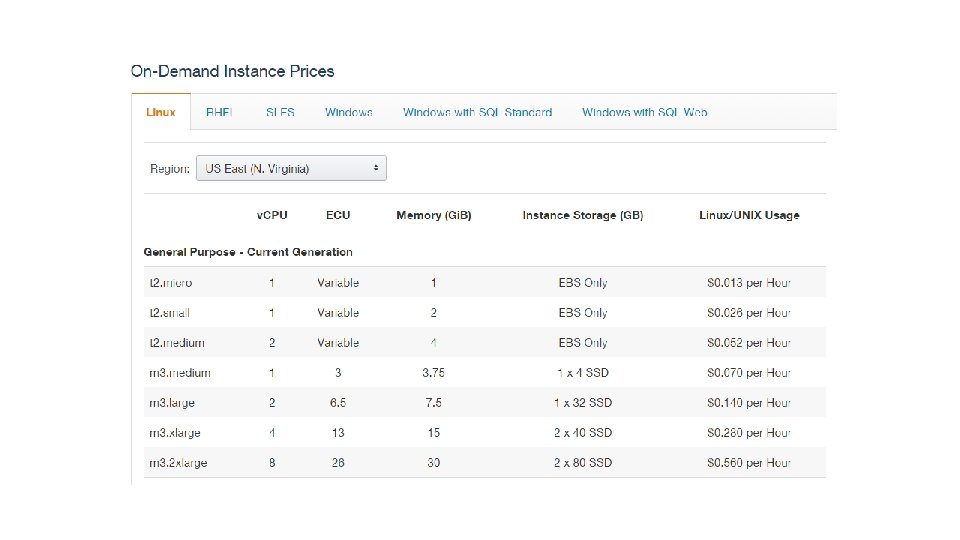Screen dimensions: 960x540
Task: Switch to the SLES tab
Action: [x=280, y=112]
